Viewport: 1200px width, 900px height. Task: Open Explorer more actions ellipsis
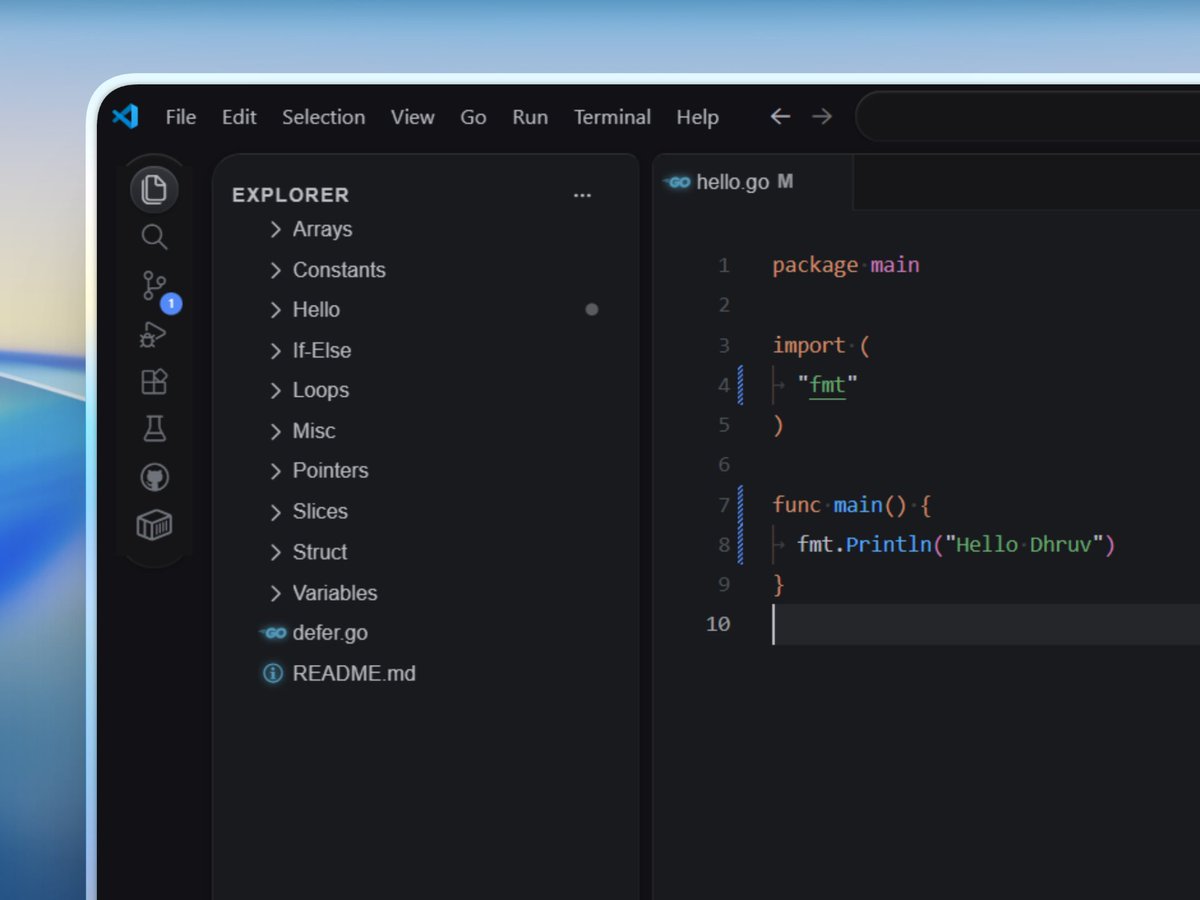point(582,195)
